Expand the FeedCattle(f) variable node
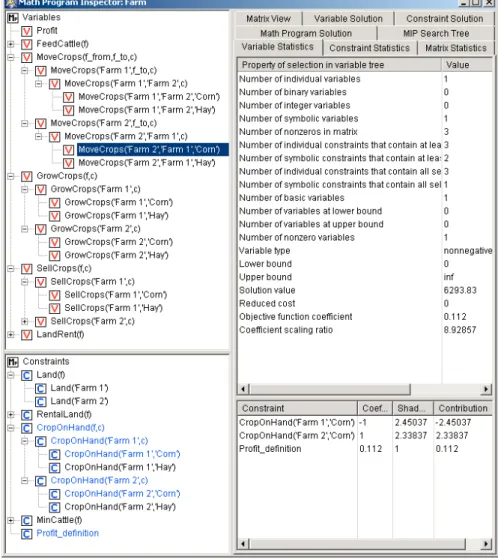The height and width of the screenshot is (559, 498). pyautogui.click(x=11, y=44)
